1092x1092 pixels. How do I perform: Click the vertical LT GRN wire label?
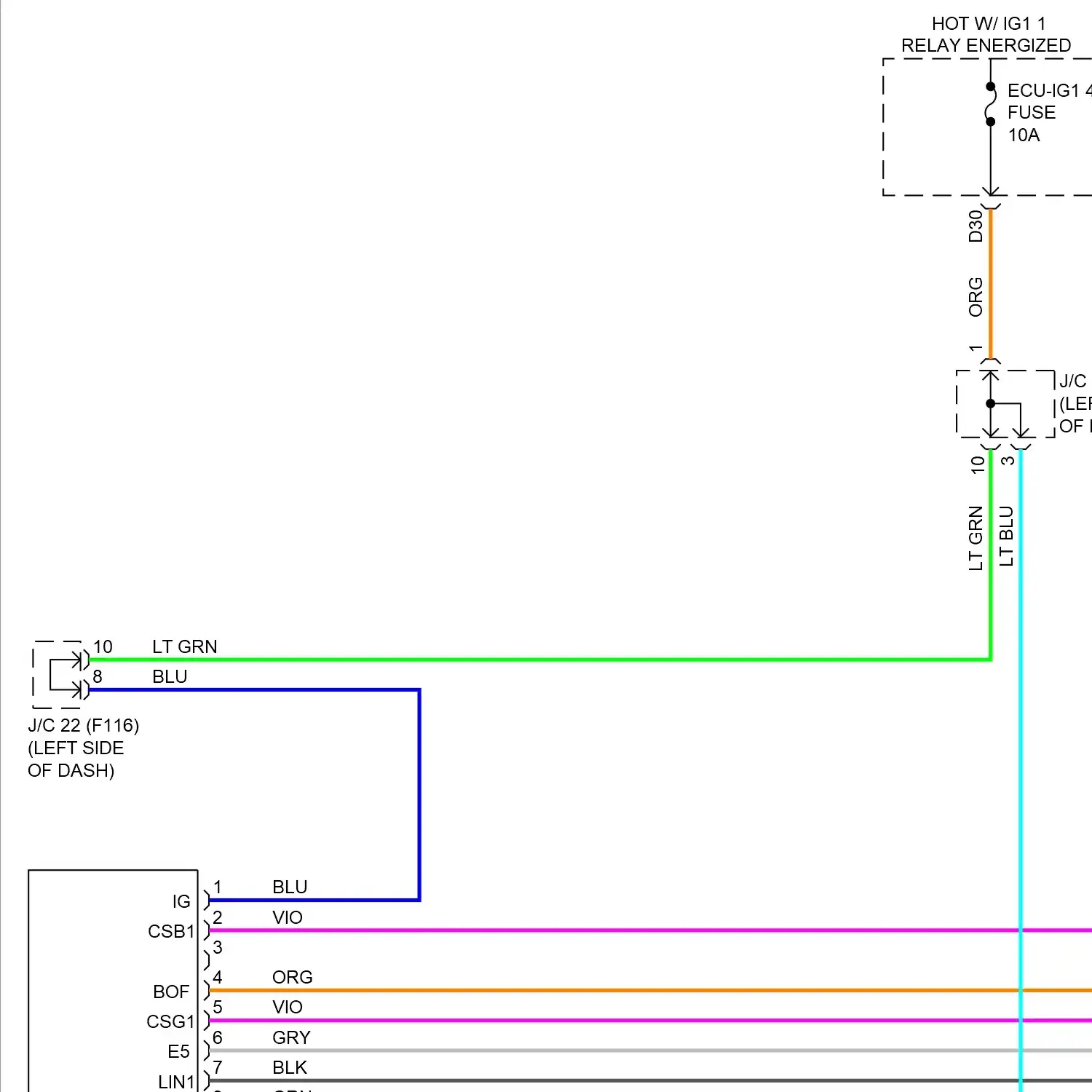[x=976, y=538]
